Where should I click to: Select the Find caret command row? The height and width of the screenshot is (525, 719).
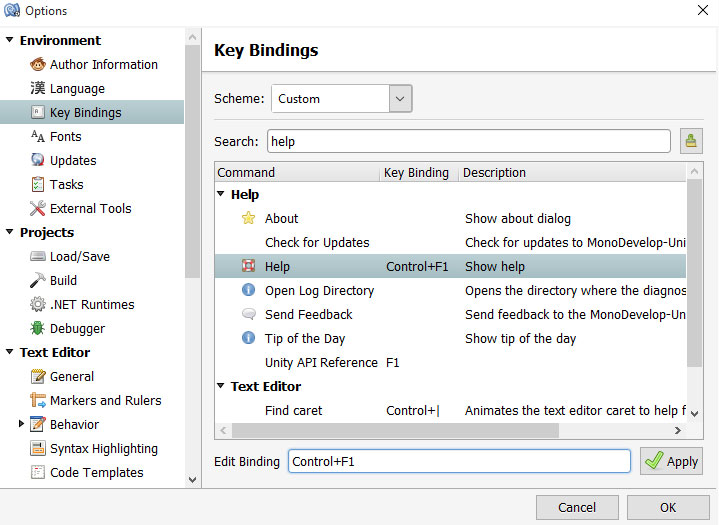pyautogui.click(x=450, y=410)
